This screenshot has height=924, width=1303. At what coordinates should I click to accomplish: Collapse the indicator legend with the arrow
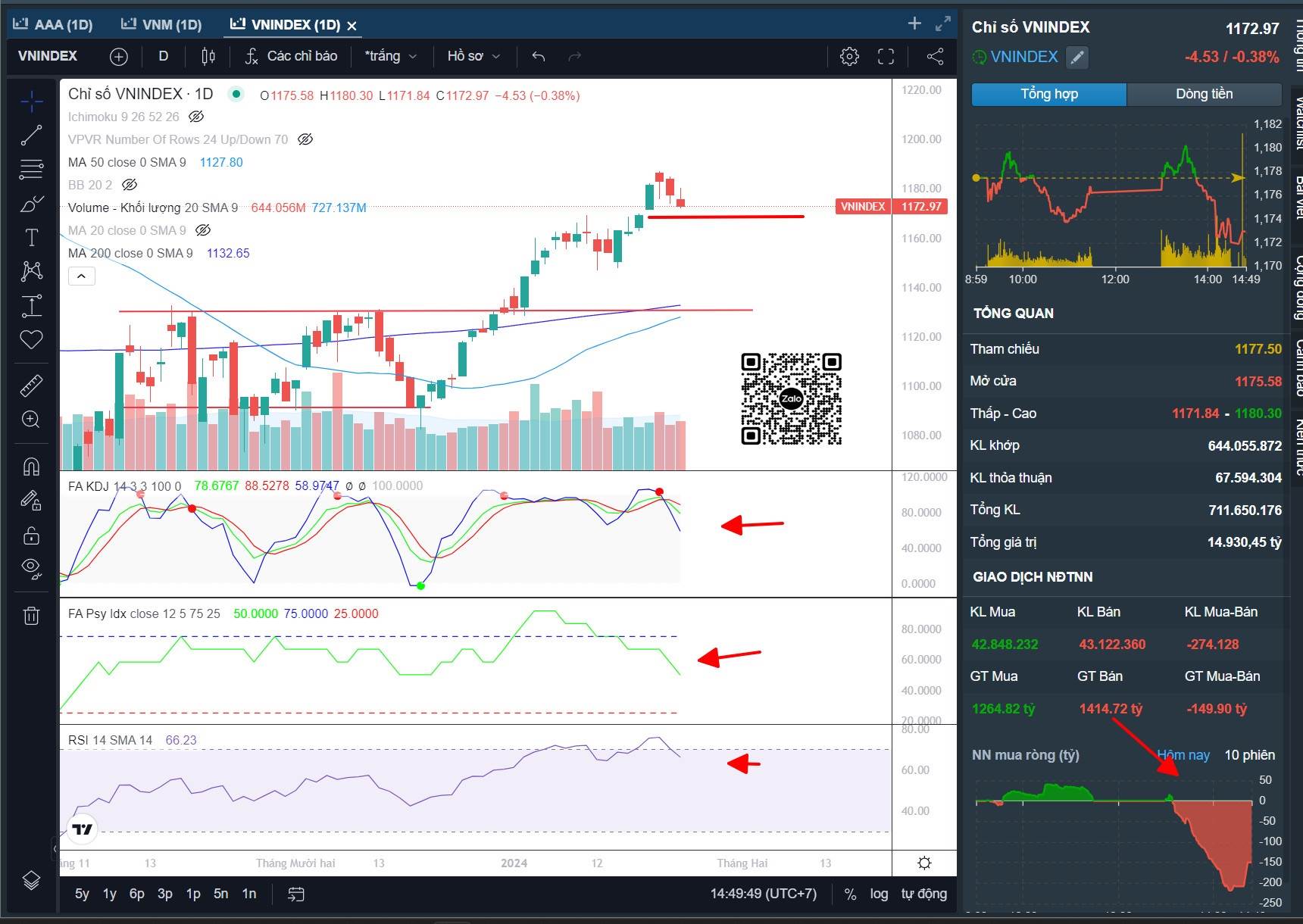point(81,276)
